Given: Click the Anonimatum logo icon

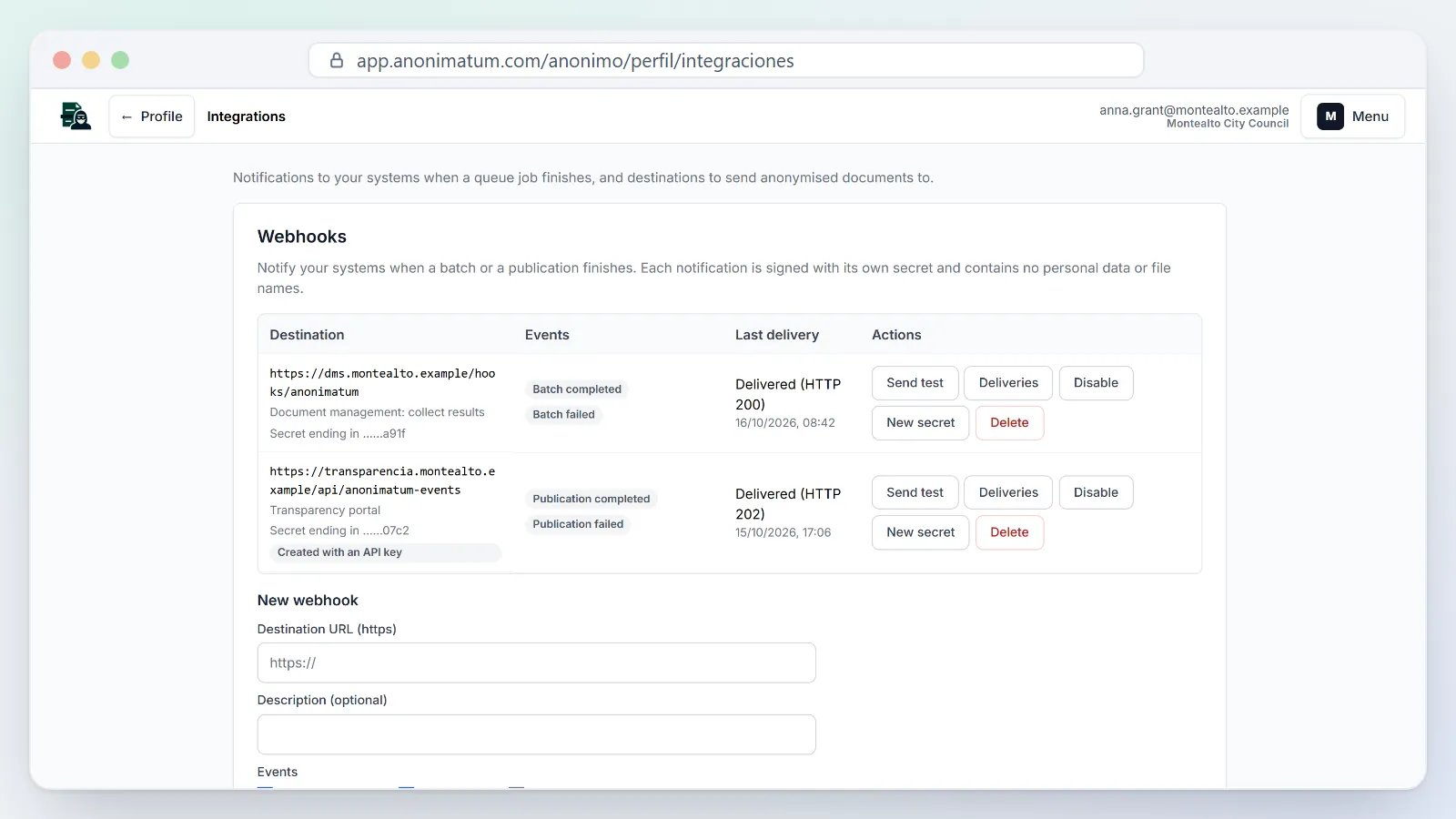Looking at the screenshot, I should tap(76, 116).
